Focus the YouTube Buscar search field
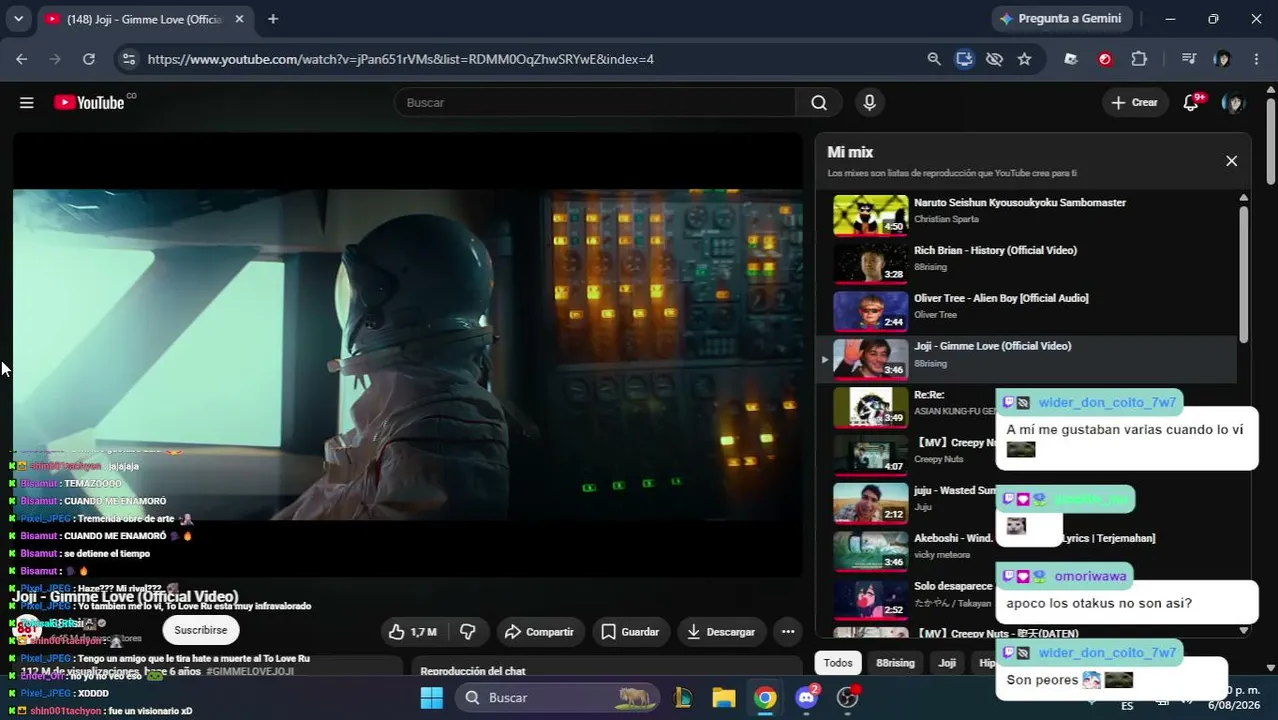This screenshot has height=720, width=1278. point(595,102)
